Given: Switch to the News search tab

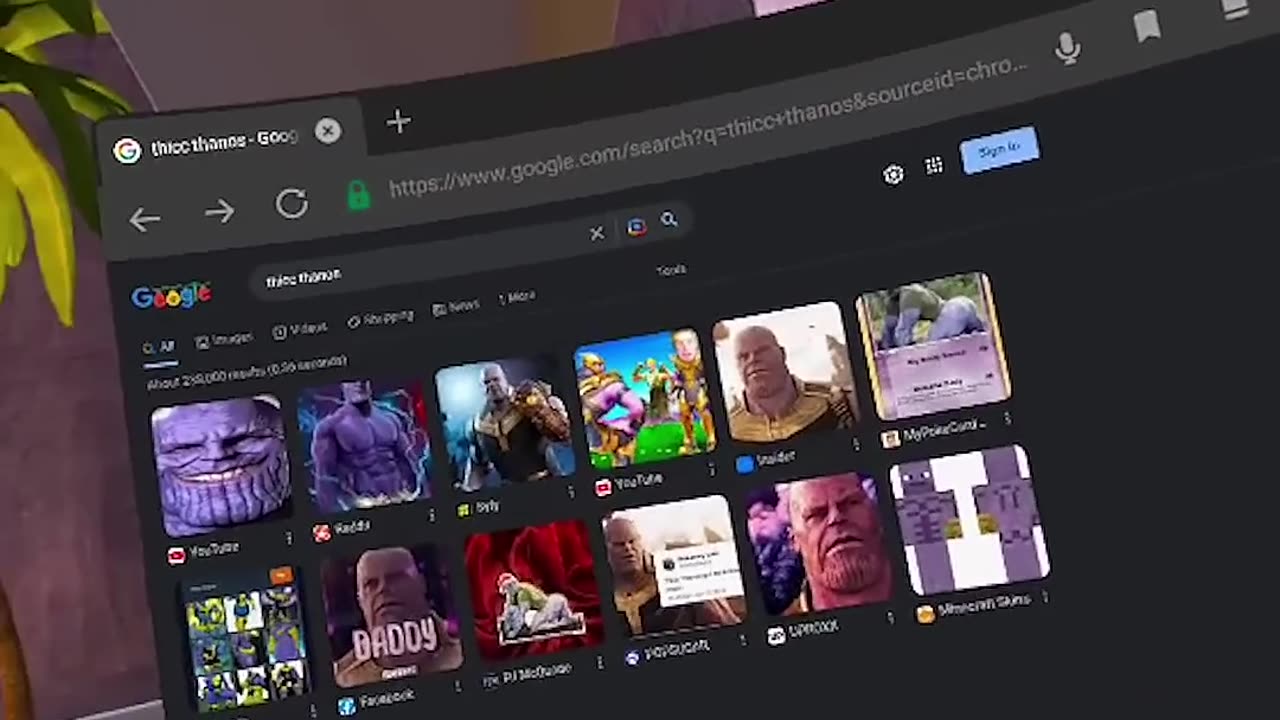Looking at the screenshot, I should click(x=456, y=308).
